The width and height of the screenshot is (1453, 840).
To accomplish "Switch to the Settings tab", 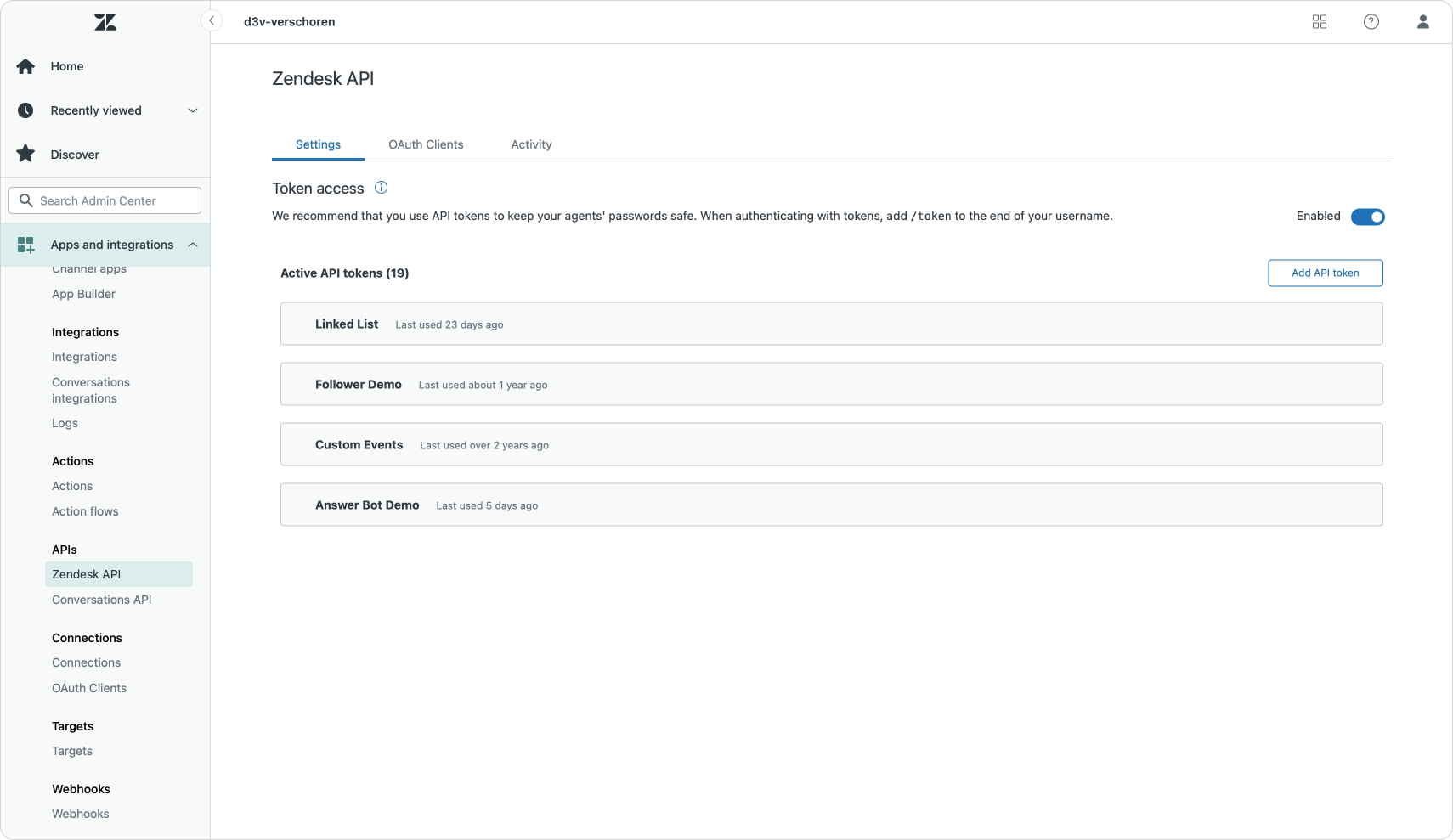I will (x=319, y=144).
